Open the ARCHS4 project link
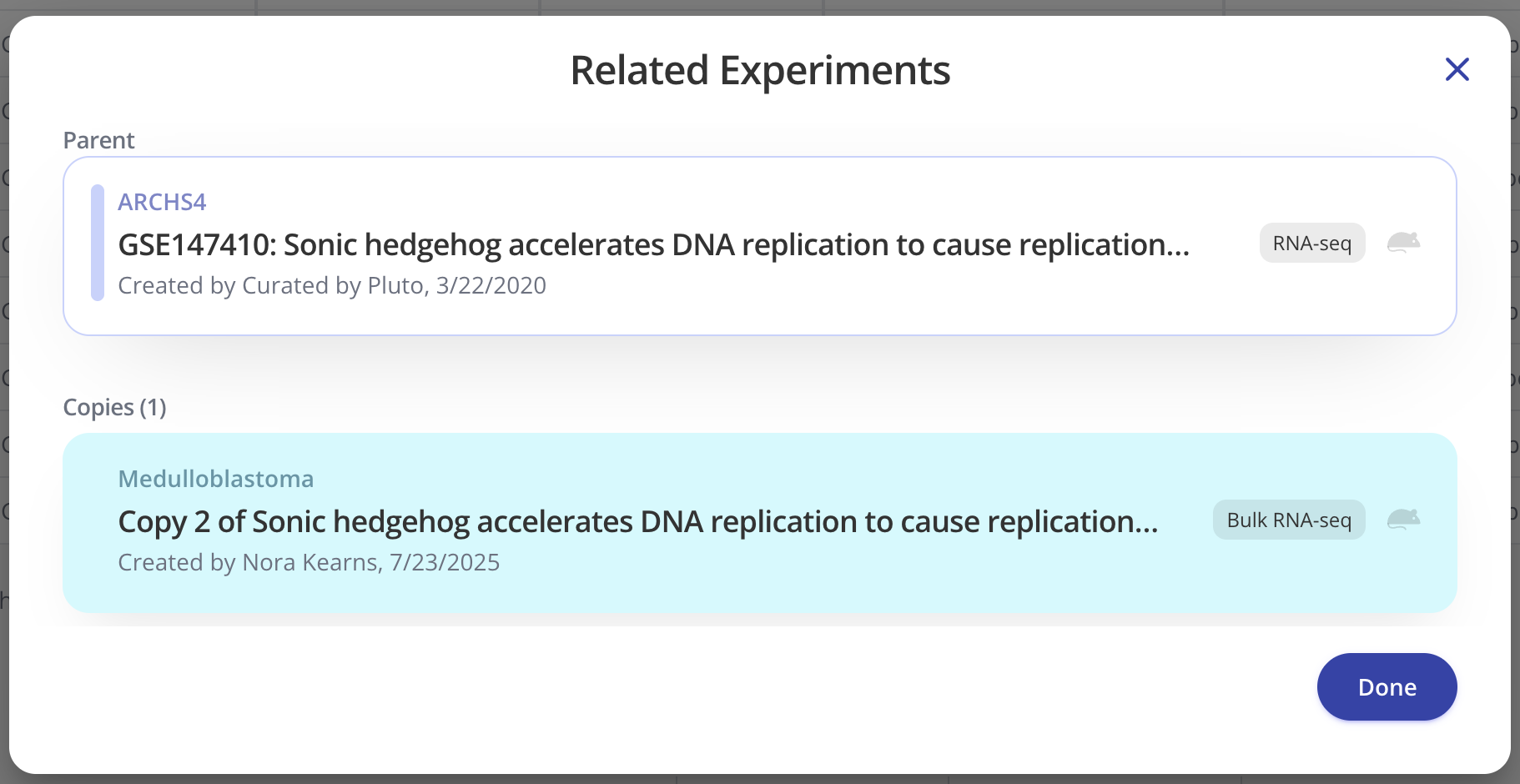This screenshot has height=784, width=1520. click(162, 202)
